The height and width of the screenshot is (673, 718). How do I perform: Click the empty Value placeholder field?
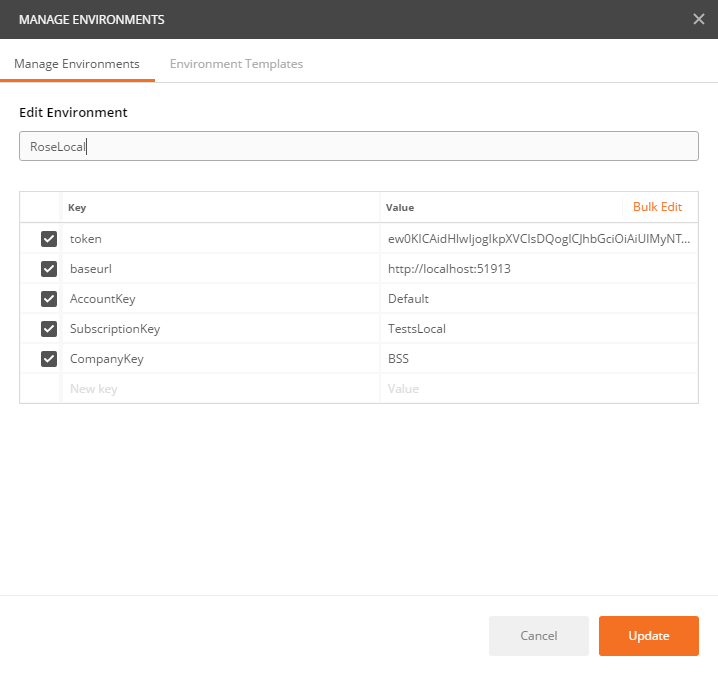539,389
